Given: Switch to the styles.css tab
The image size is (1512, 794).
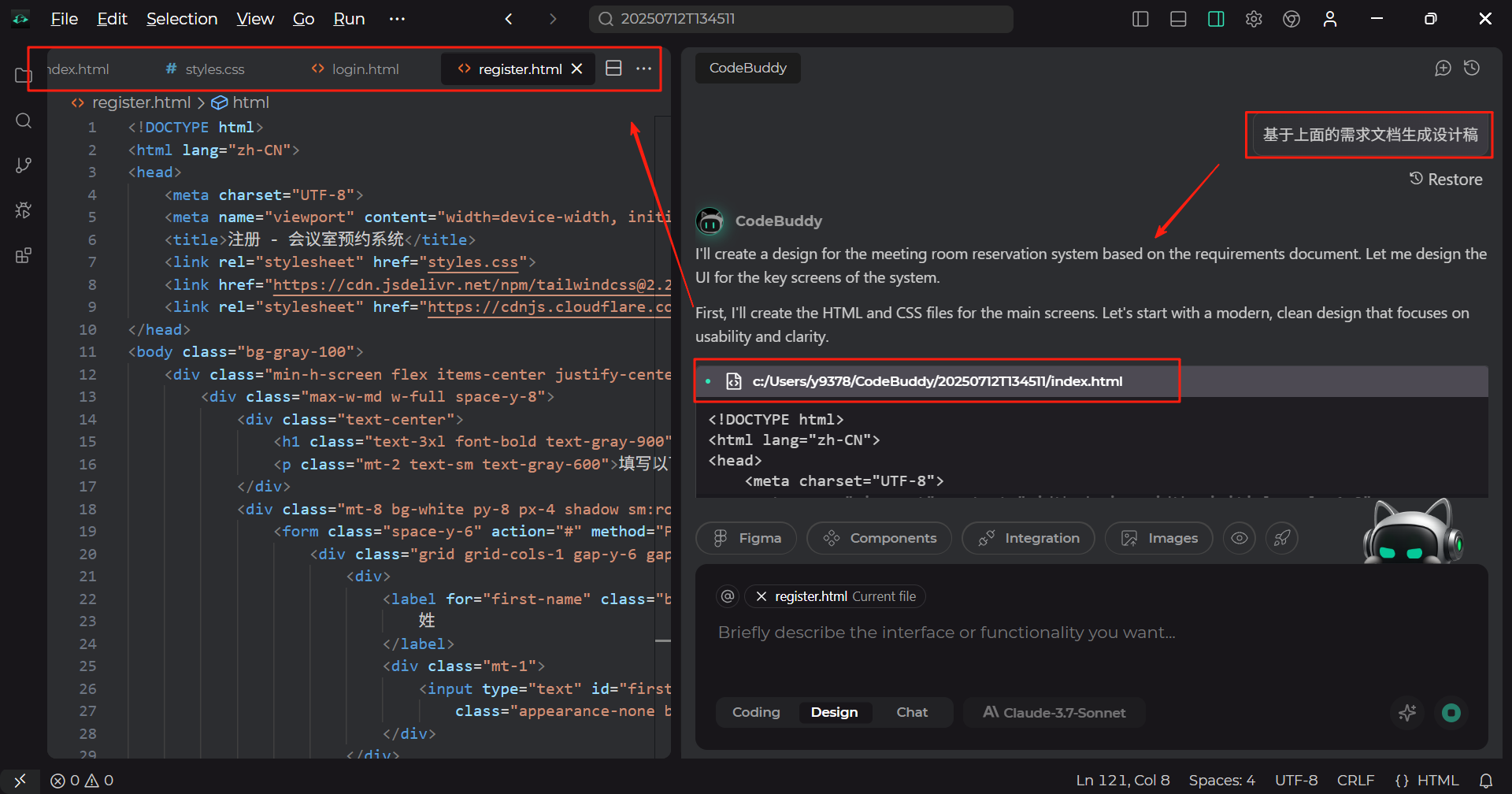Looking at the screenshot, I should (x=205, y=69).
